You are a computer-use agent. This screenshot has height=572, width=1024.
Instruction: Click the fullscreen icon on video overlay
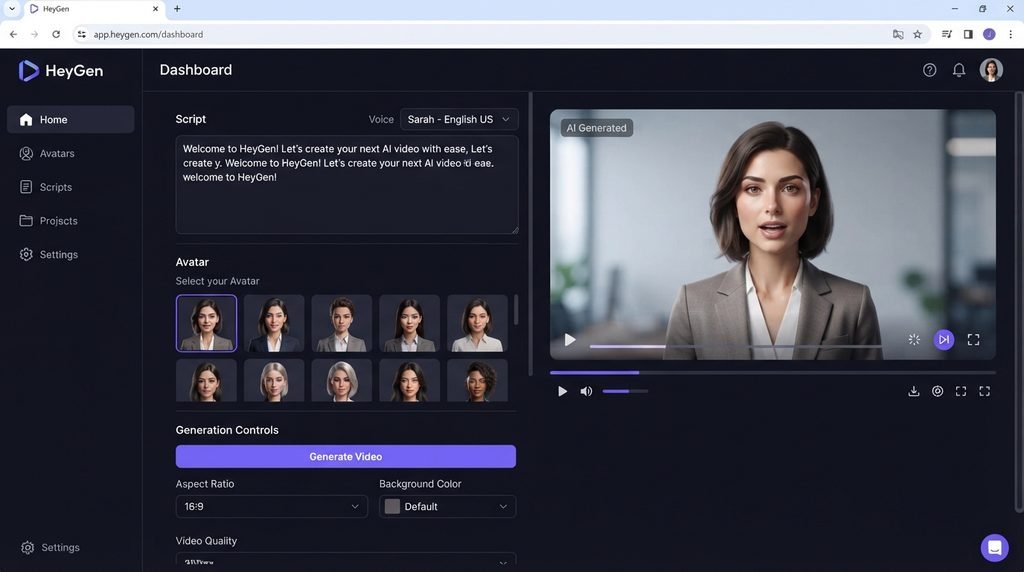973,340
